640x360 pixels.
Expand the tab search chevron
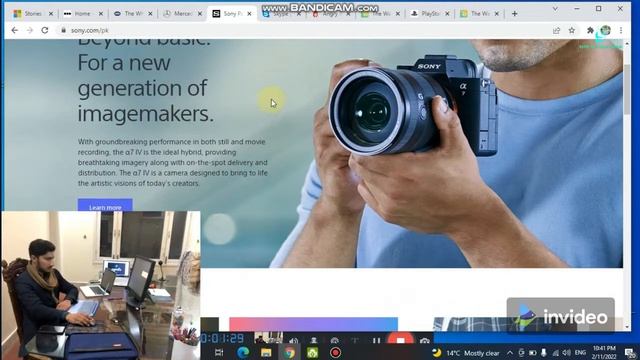555,9
